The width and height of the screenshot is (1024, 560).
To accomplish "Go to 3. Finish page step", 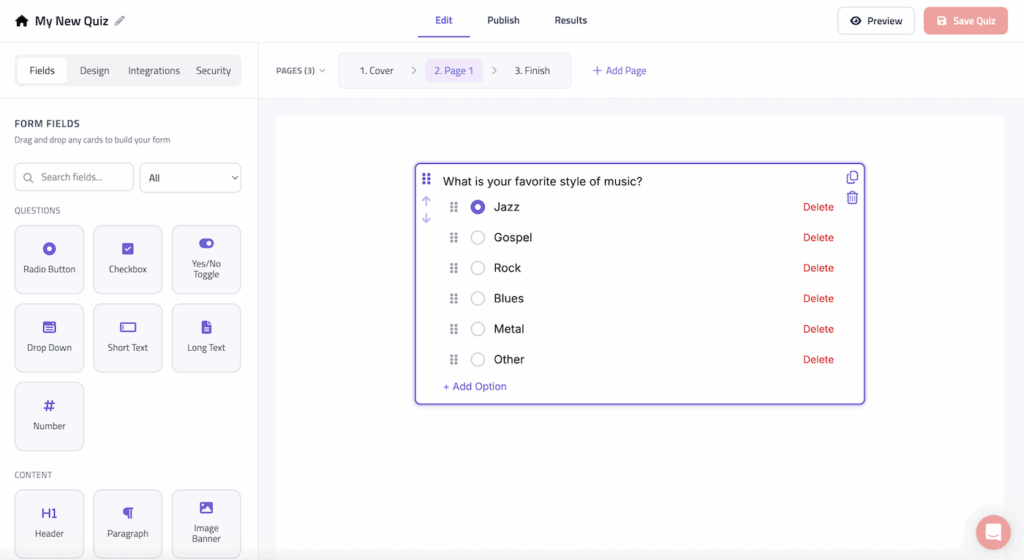I will click(532, 71).
